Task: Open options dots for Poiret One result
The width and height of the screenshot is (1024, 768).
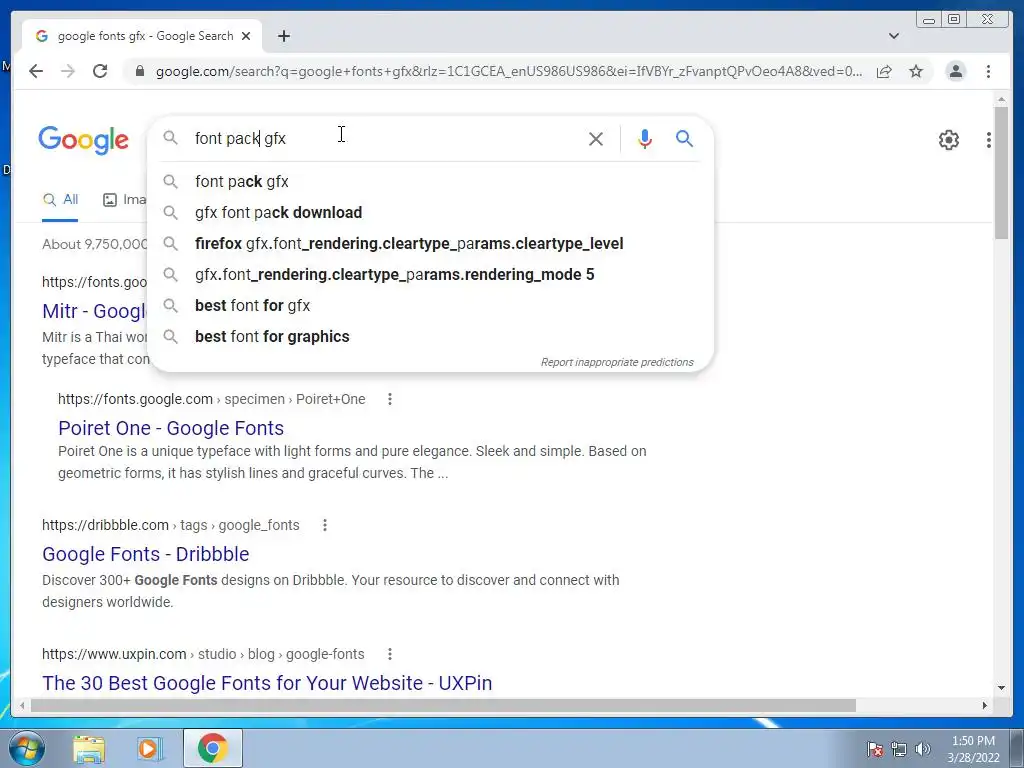Action: (x=390, y=399)
